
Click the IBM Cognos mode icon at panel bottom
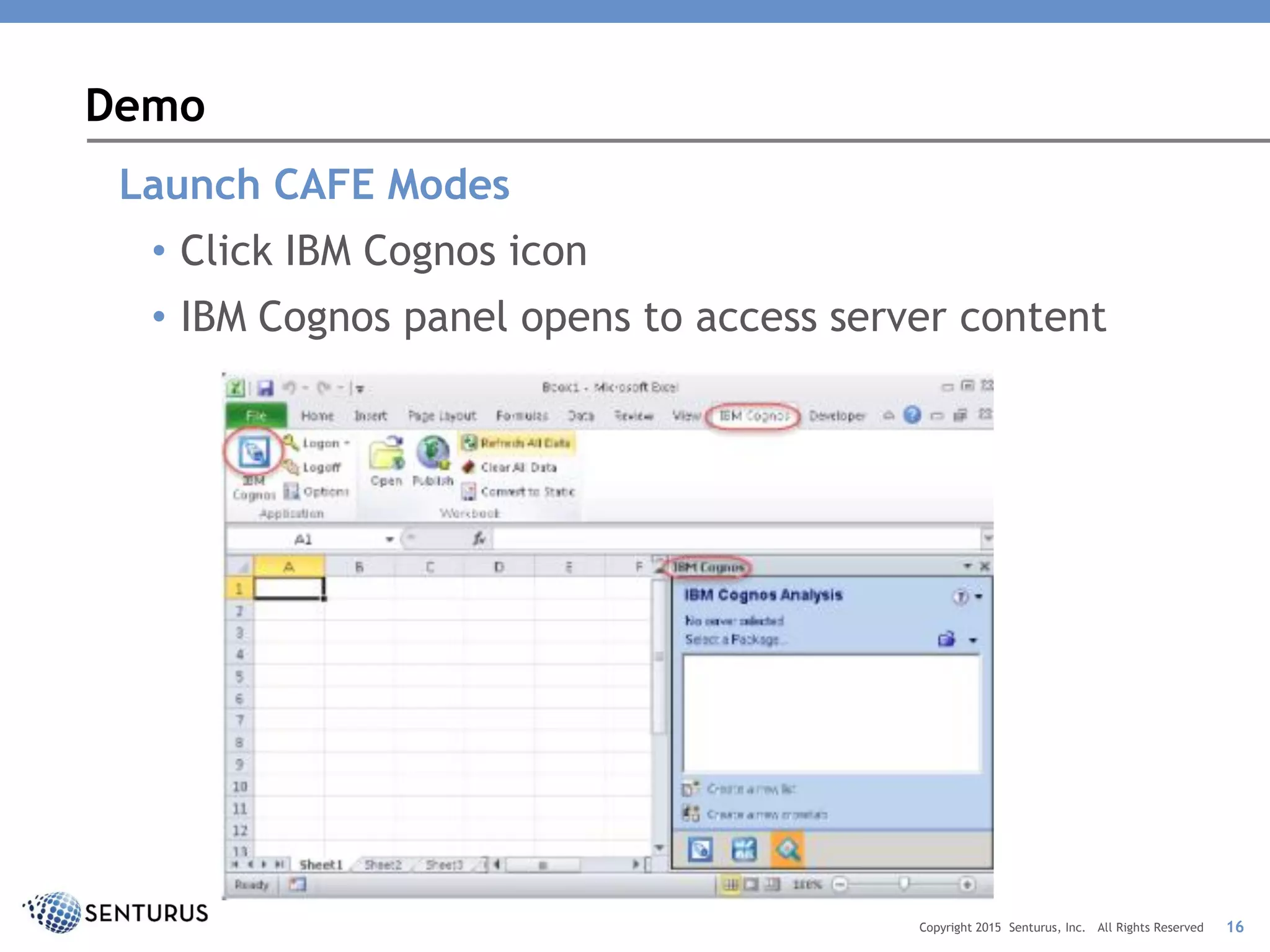point(700,850)
